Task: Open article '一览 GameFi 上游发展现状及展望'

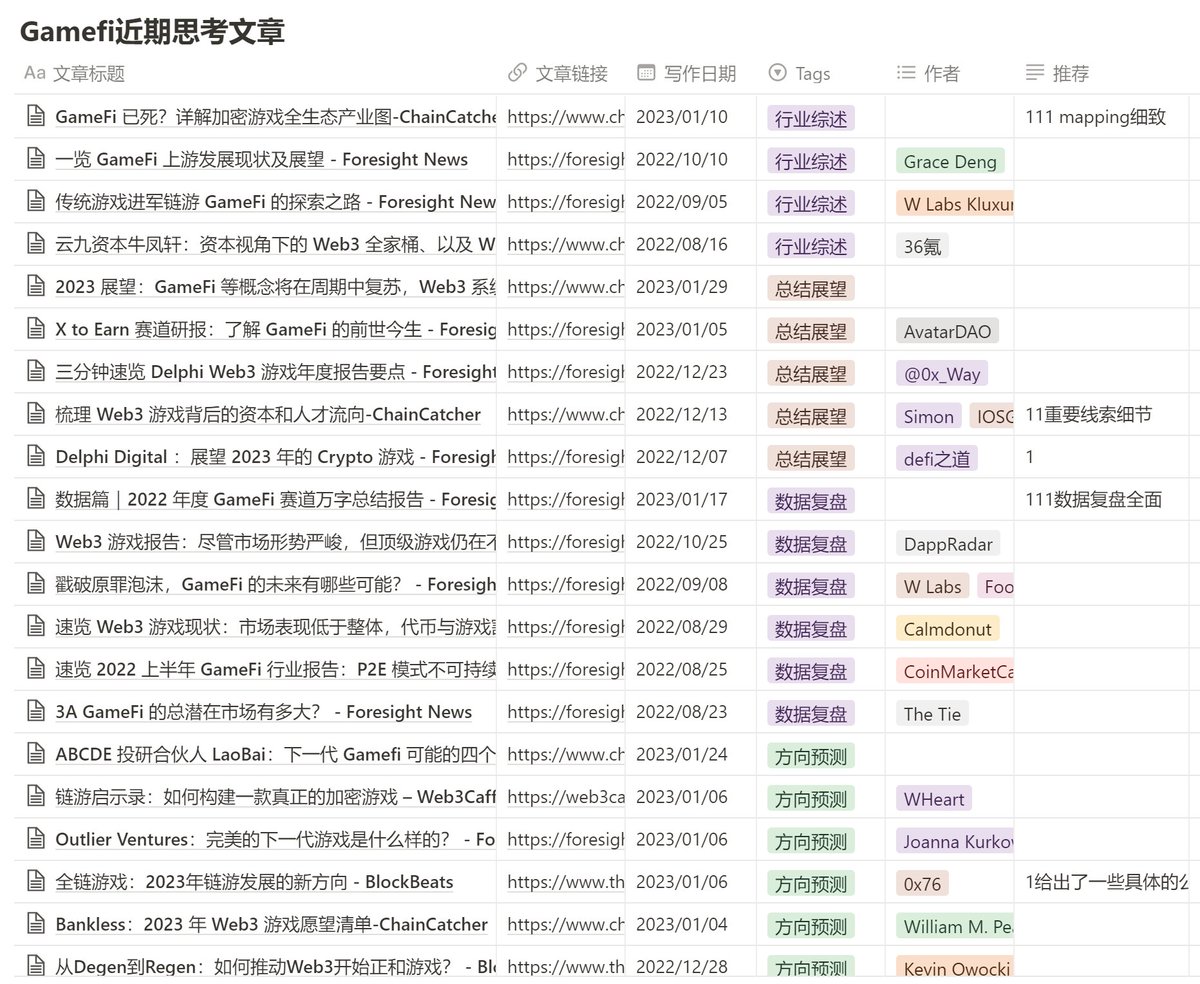Action: point(262,159)
